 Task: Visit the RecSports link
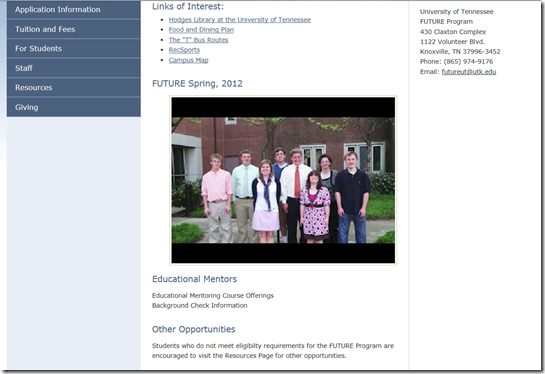tap(184, 50)
